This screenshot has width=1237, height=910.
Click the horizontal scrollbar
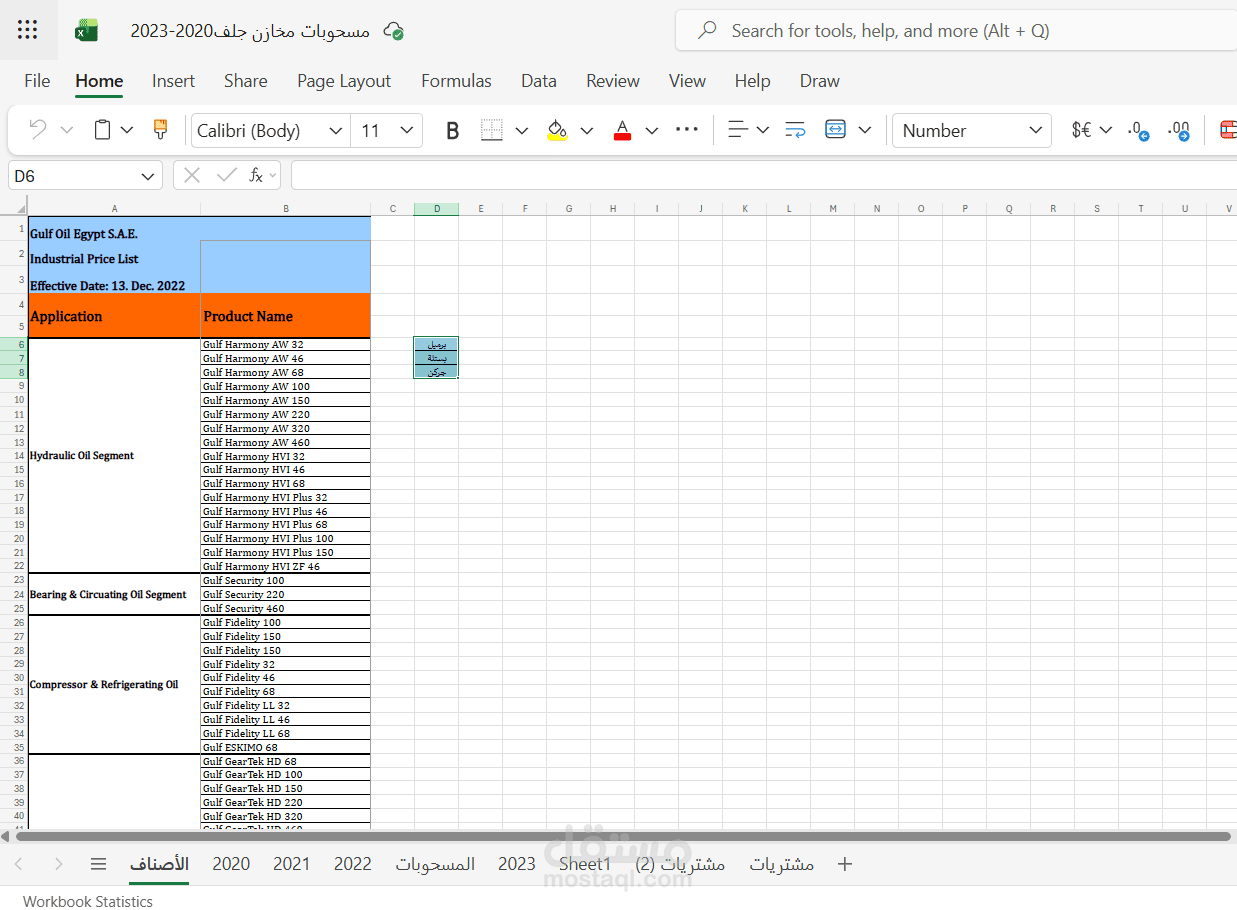623,836
